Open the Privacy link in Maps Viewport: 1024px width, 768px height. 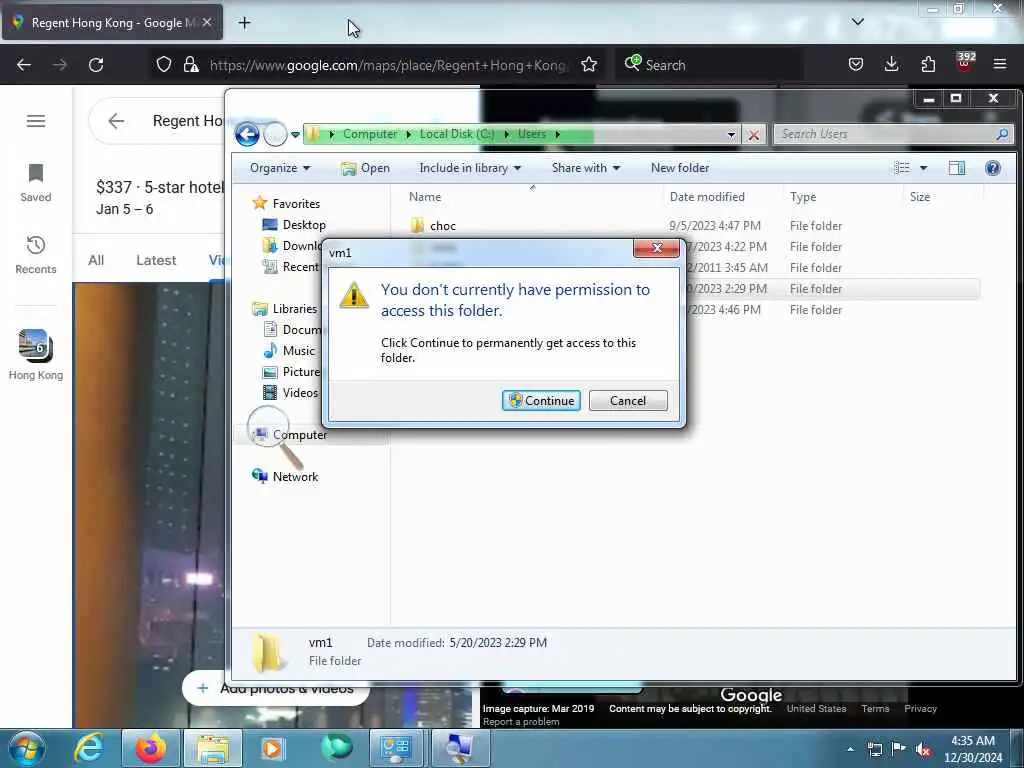920,709
